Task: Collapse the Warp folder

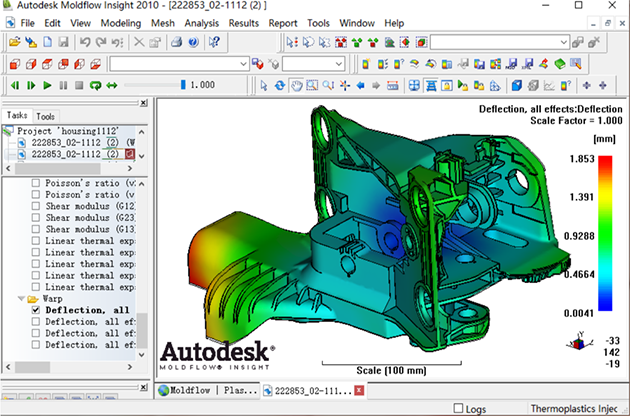Action: coord(21,299)
